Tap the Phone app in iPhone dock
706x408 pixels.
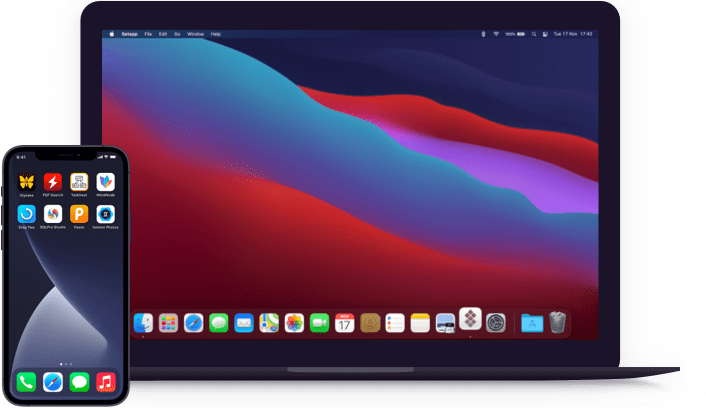pos(27,382)
